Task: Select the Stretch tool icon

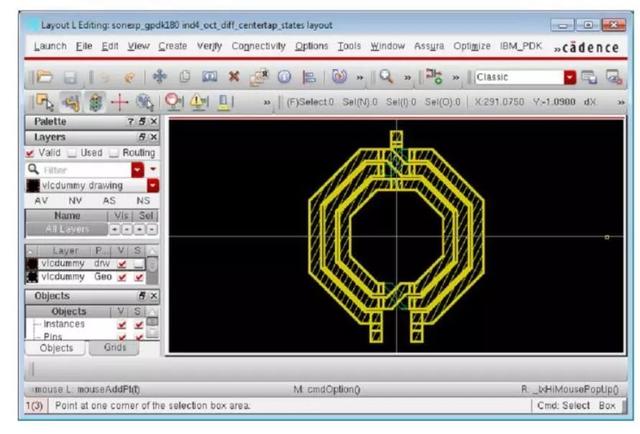Action: pyautogui.click(x=209, y=76)
